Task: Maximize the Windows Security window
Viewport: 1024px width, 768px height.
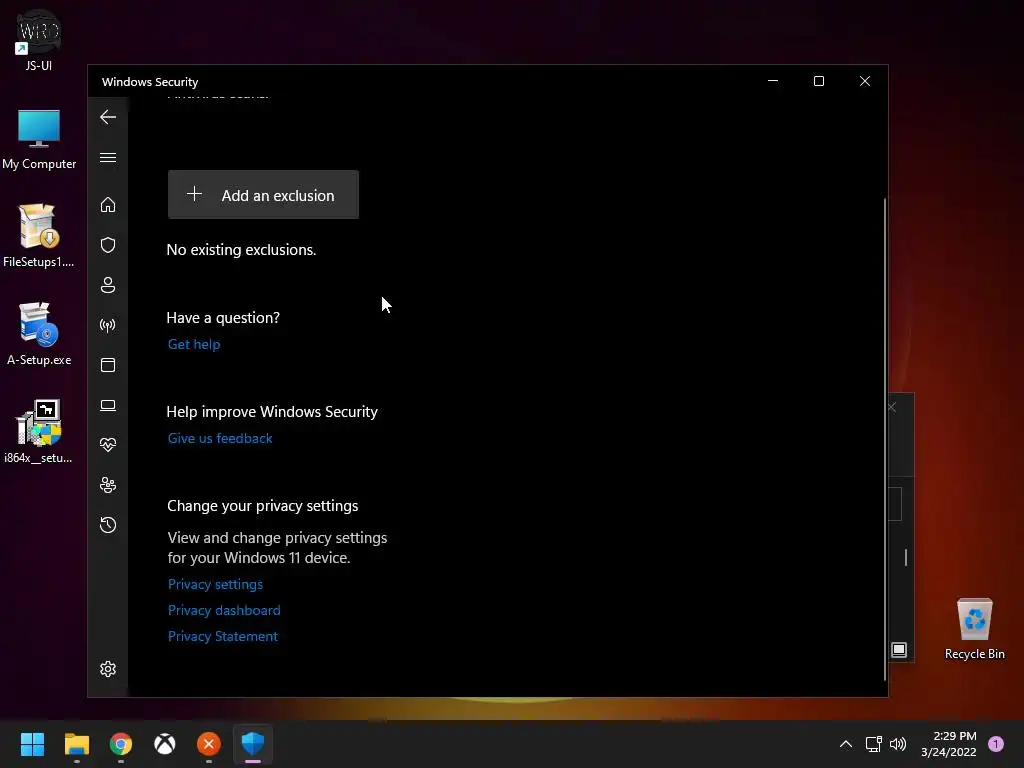Action: coord(818,81)
